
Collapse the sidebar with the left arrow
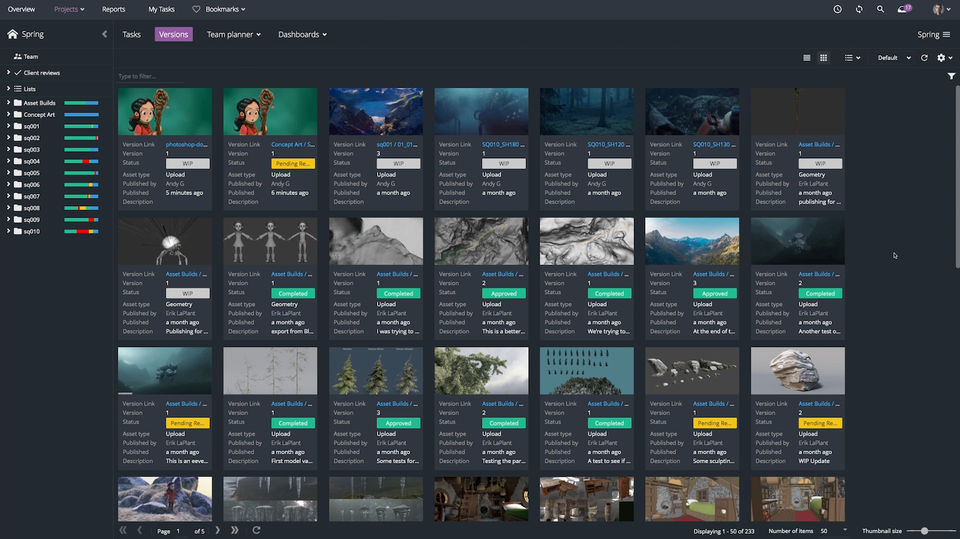pos(105,34)
